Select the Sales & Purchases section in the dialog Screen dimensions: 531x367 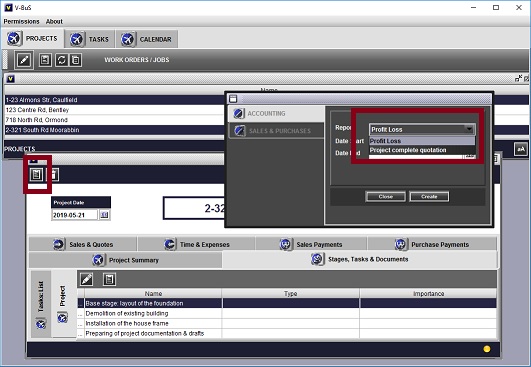tap(276, 131)
